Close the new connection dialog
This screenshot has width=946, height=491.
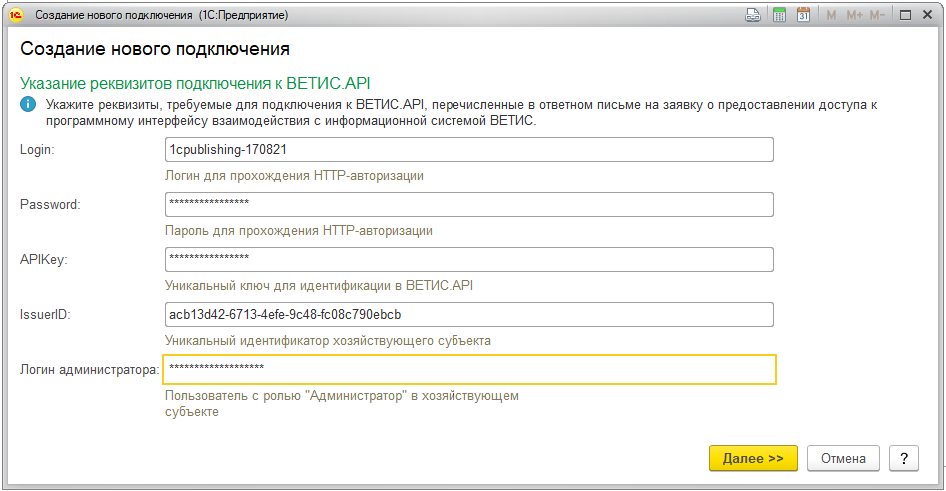[x=926, y=16]
